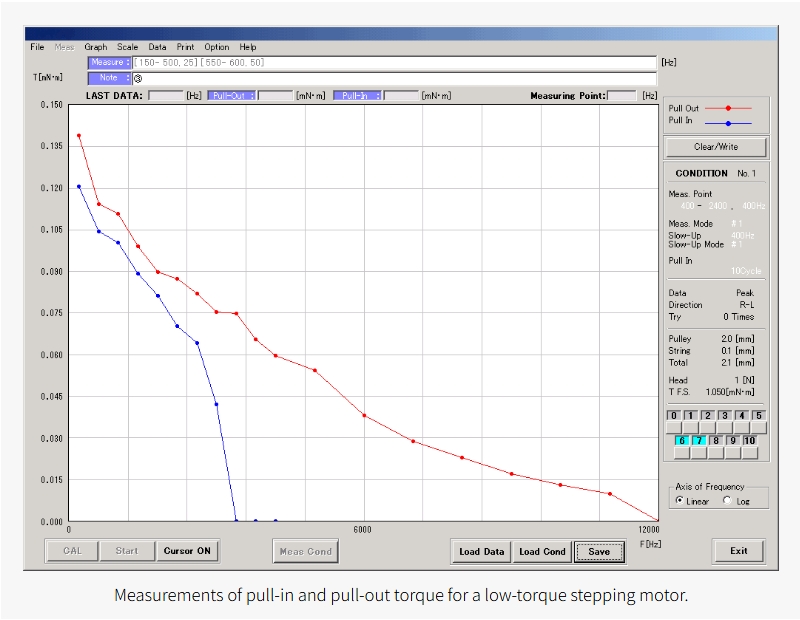
Task: Click the blank button beneath number 3
Action: tap(724, 428)
